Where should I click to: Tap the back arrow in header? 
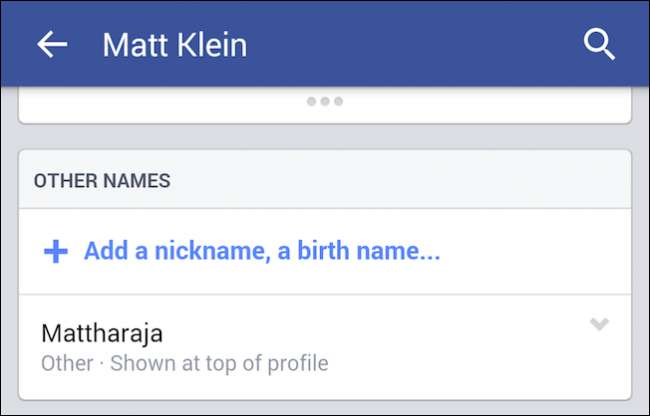(52, 44)
